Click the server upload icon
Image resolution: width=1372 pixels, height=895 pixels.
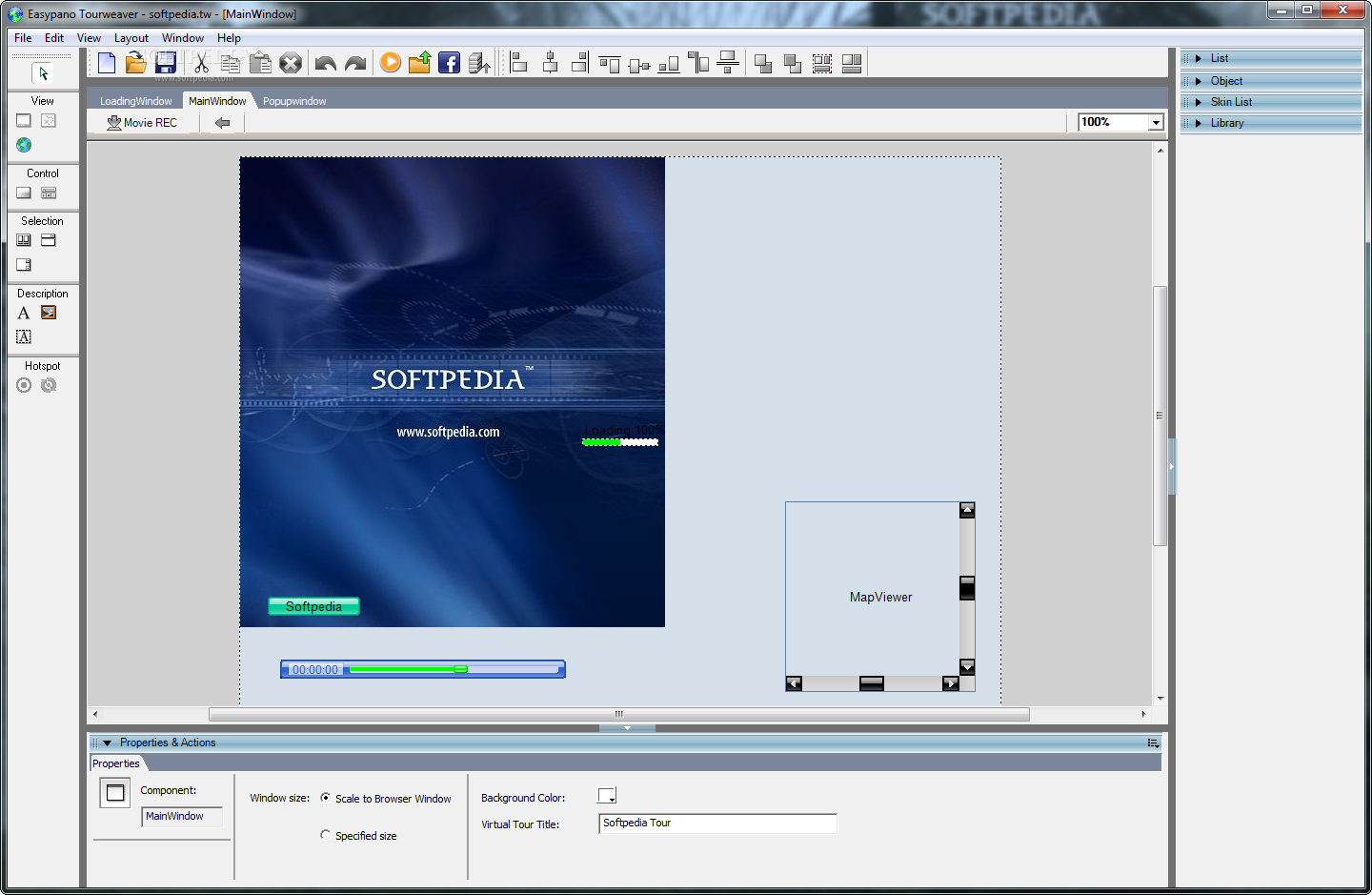[x=479, y=63]
